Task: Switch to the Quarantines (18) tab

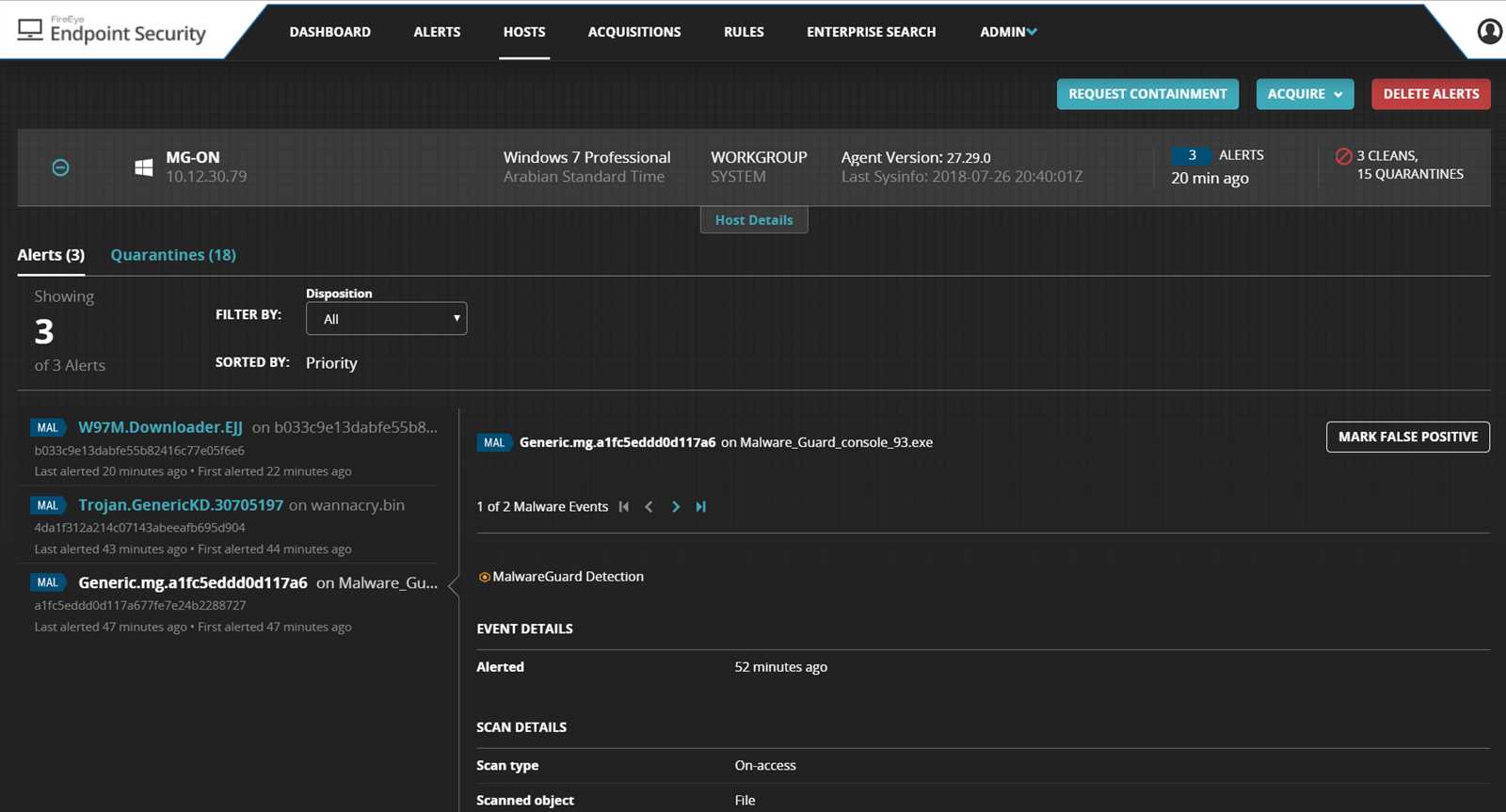Action: (x=173, y=255)
